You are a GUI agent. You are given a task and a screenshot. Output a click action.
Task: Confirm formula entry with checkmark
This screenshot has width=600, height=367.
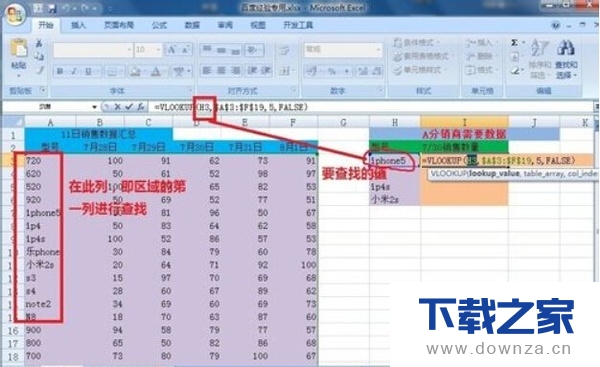[x=128, y=107]
